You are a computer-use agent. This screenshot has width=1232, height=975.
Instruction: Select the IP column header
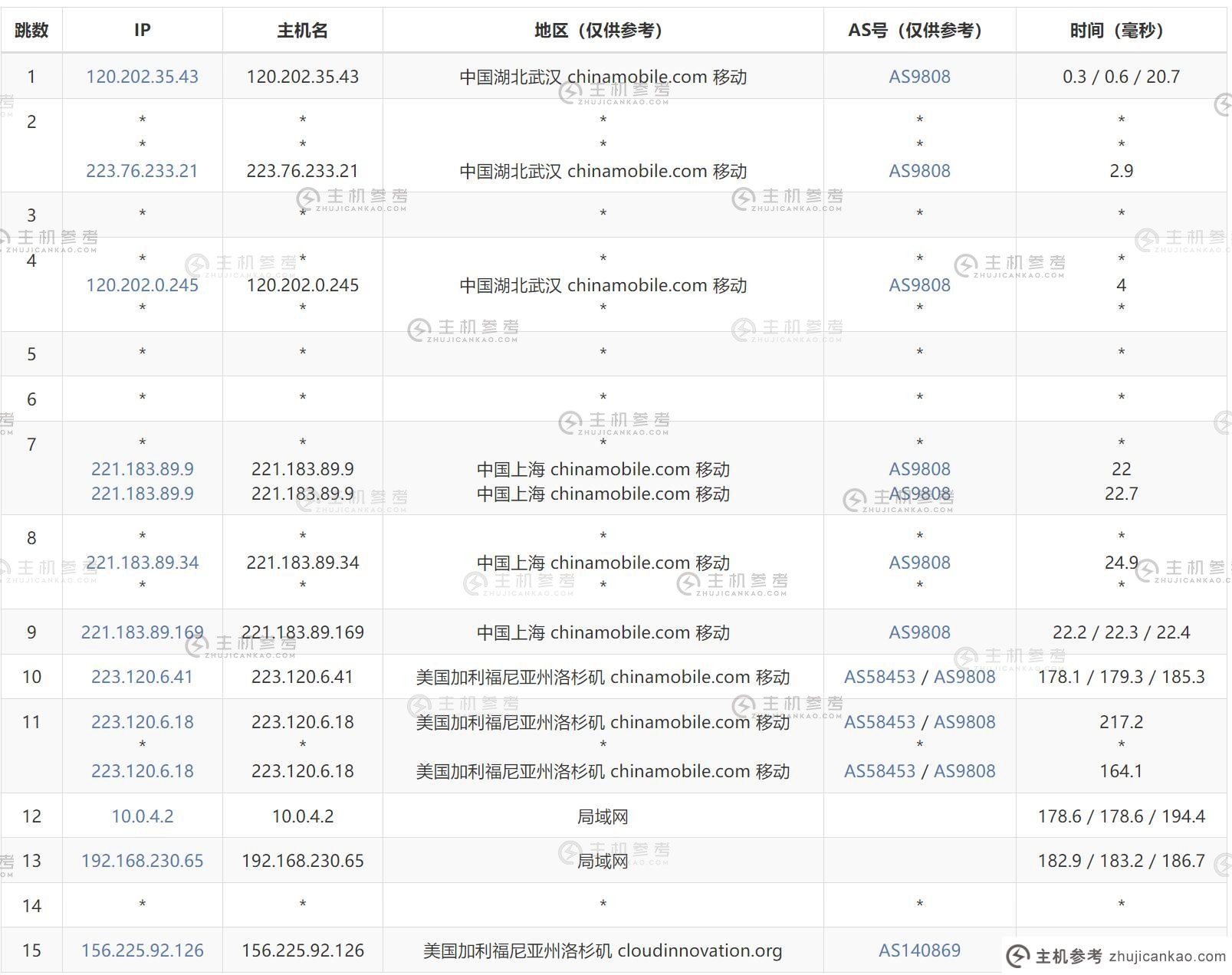point(142,30)
